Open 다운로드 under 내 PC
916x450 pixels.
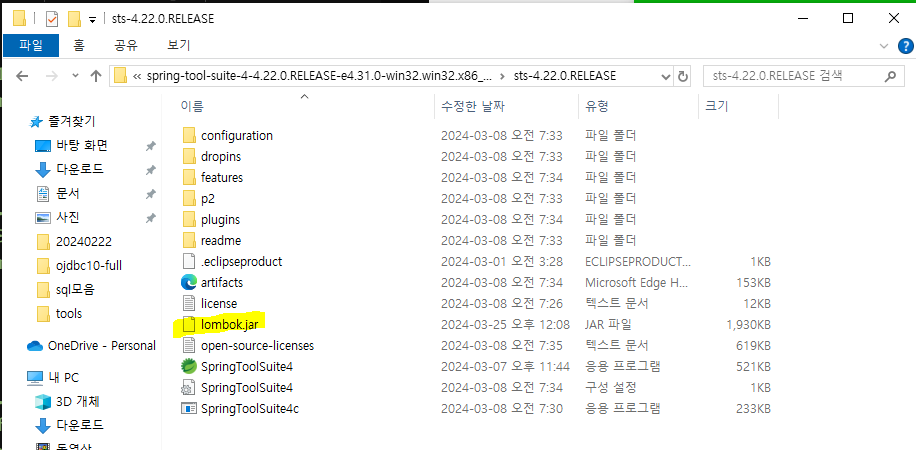click(x=70, y=425)
